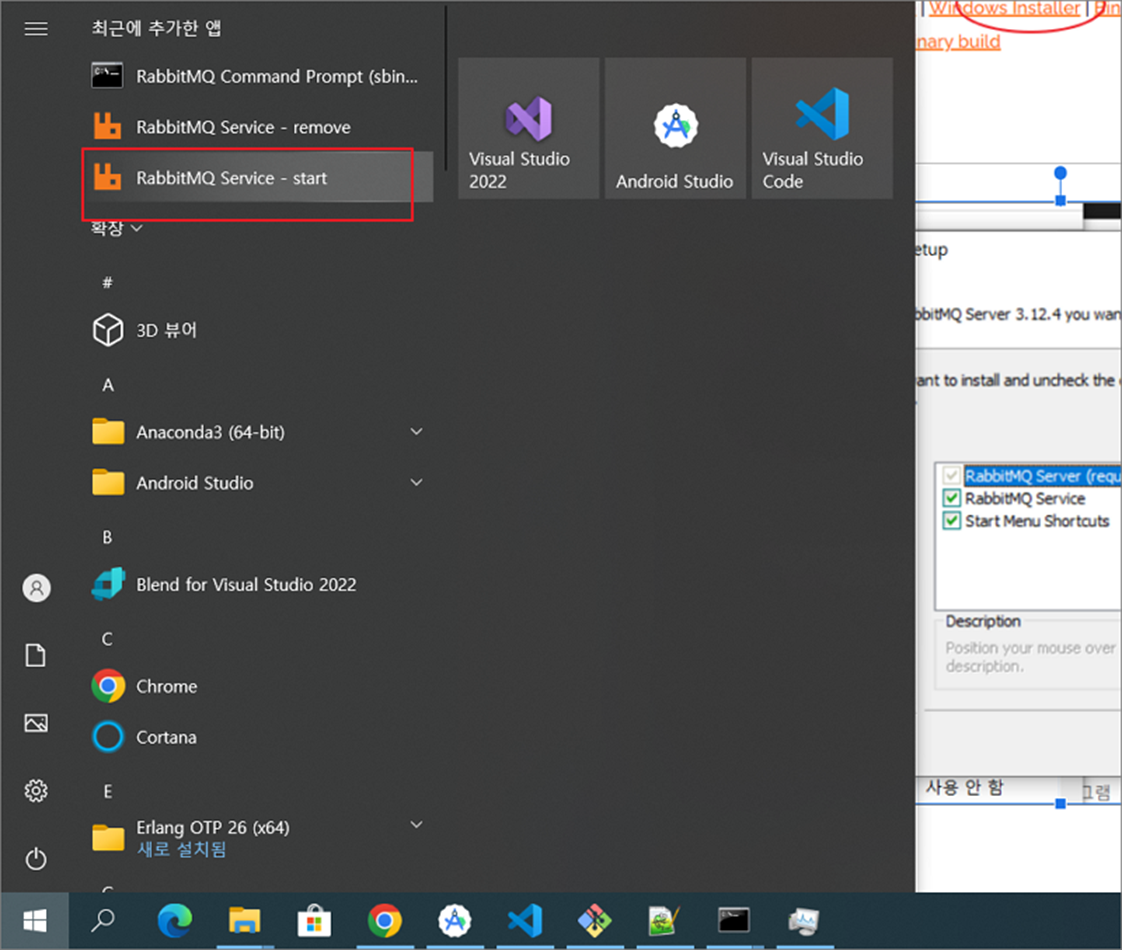Click the Windows Start button
The width and height of the screenshot is (1122, 950).
pos(34,921)
